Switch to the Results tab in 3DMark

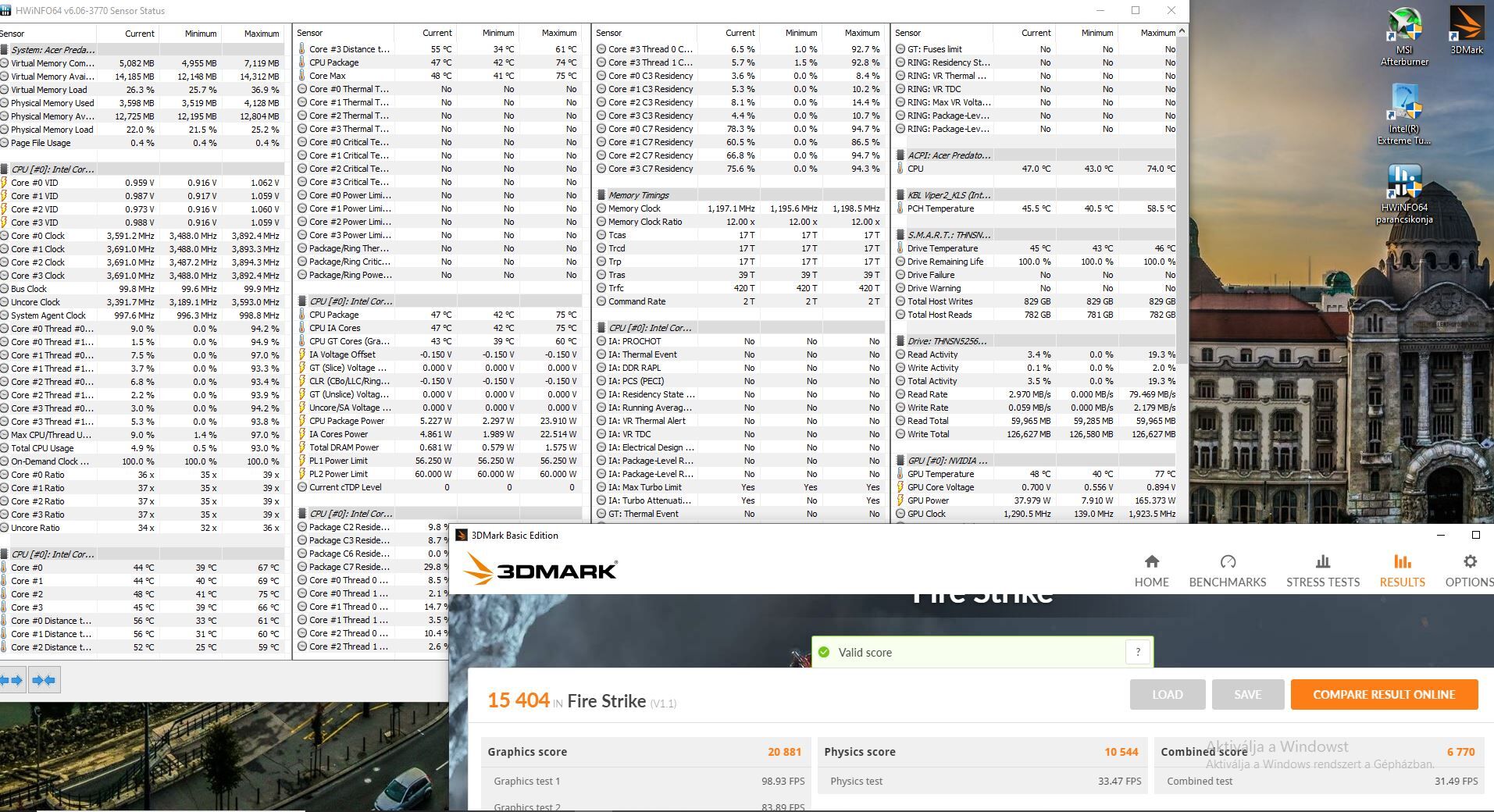coord(1402,572)
